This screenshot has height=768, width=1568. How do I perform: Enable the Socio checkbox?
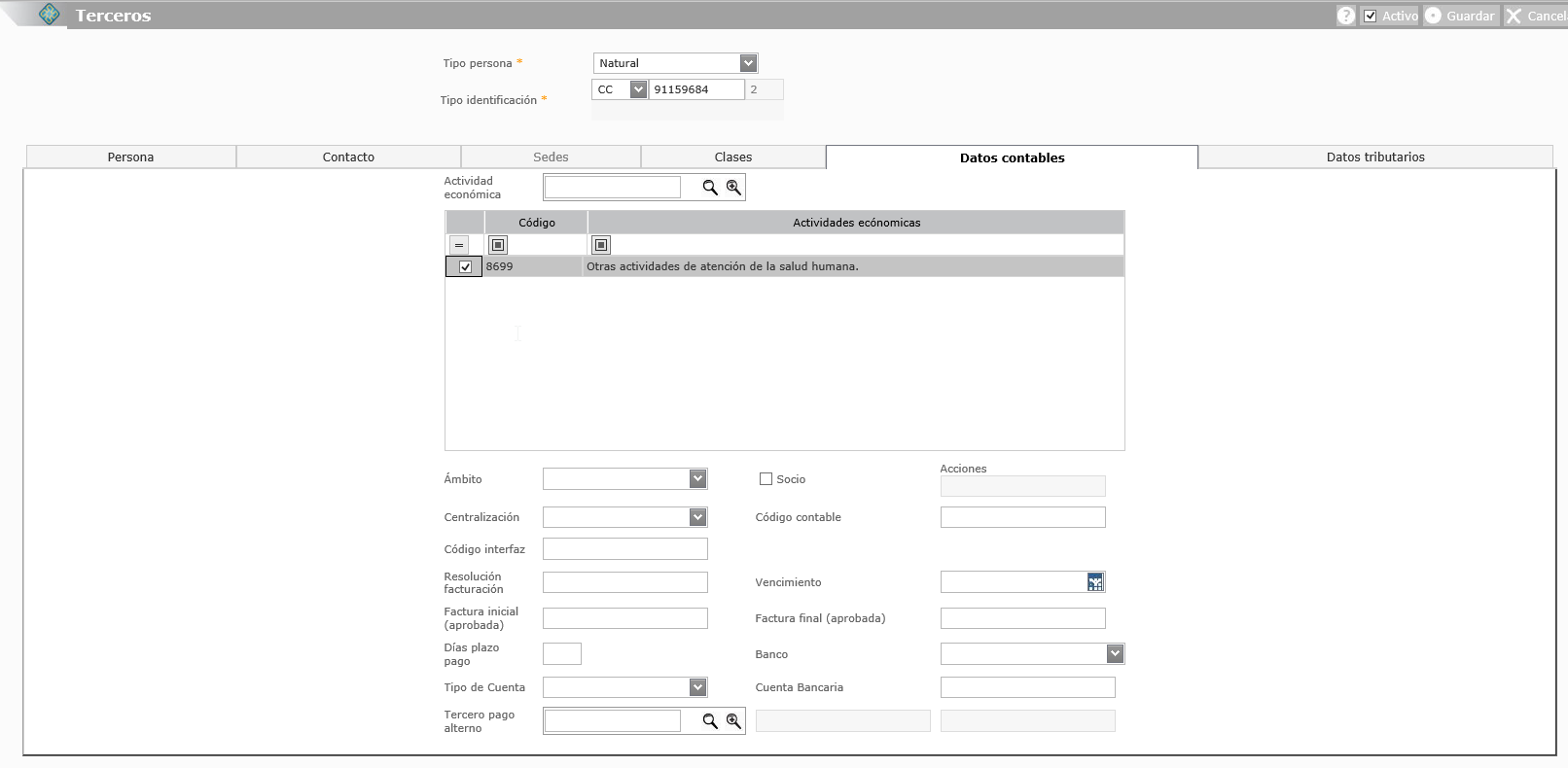pos(766,479)
